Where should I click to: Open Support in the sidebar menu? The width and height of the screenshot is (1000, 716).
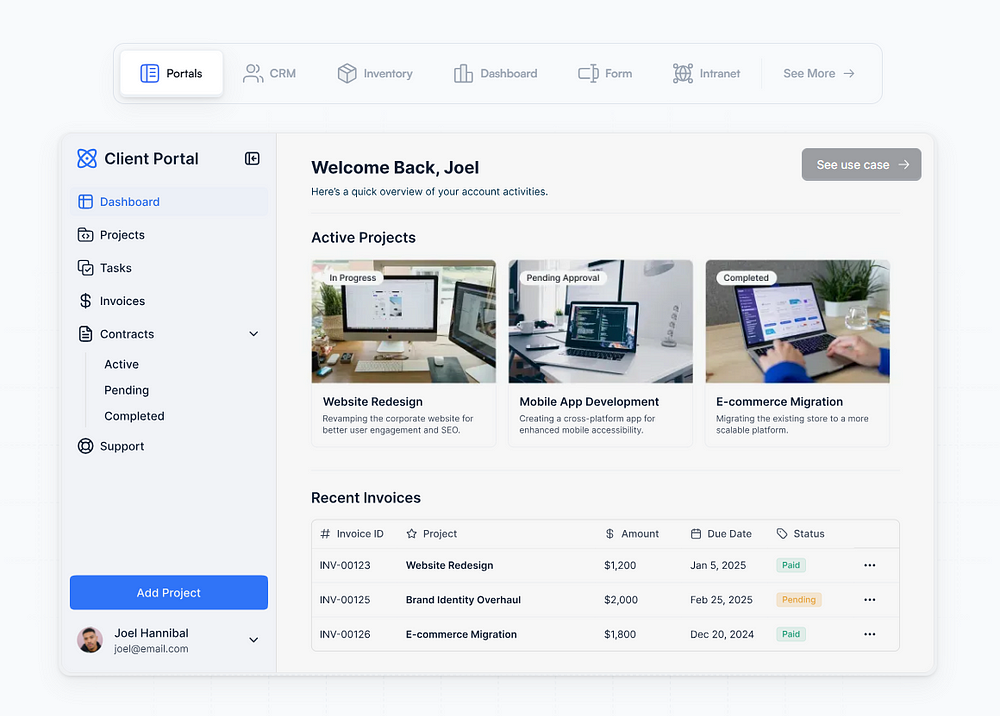169,446
